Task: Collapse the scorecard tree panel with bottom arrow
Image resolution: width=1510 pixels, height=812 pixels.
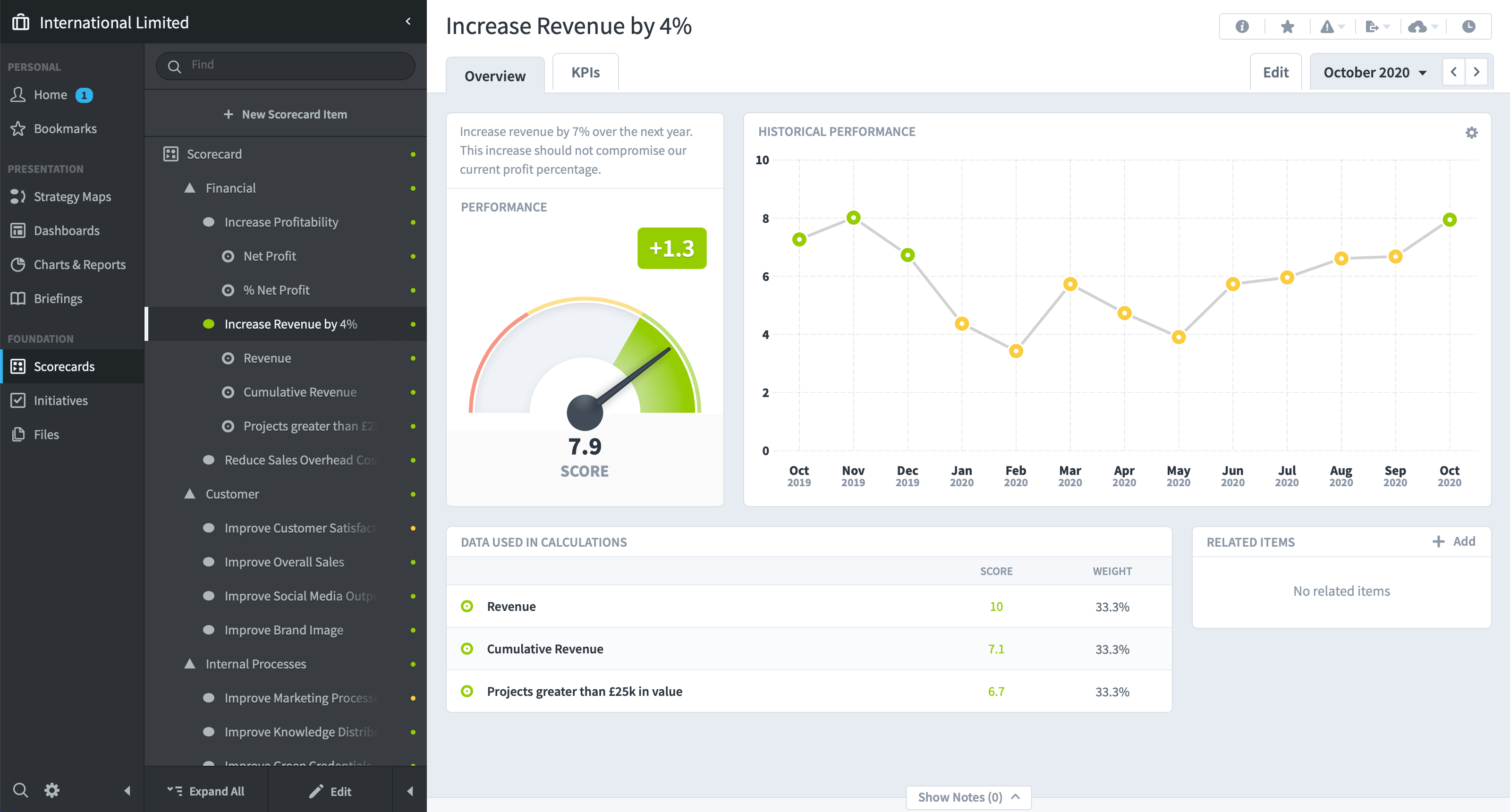Action: [410, 791]
